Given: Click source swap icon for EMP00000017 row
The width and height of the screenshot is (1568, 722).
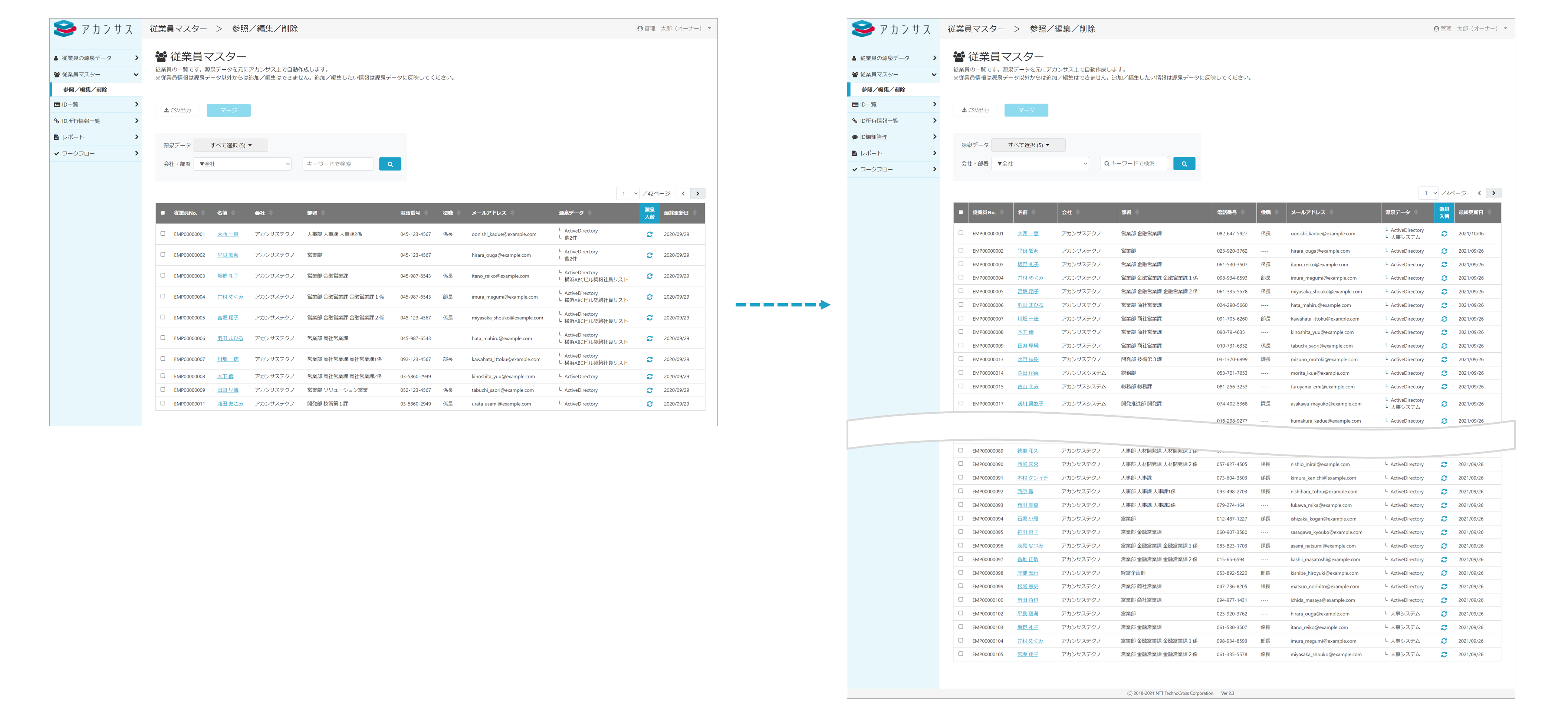Looking at the screenshot, I should pyautogui.click(x=1444, y=404).
